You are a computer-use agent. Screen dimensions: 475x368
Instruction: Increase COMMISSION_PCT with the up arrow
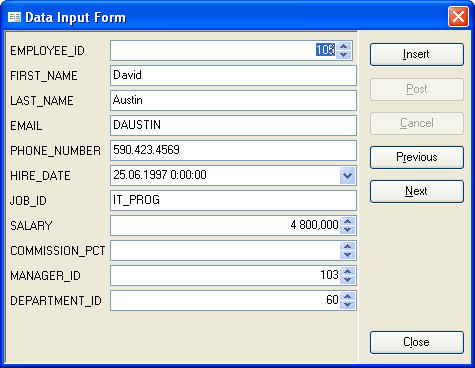(348, 246)
